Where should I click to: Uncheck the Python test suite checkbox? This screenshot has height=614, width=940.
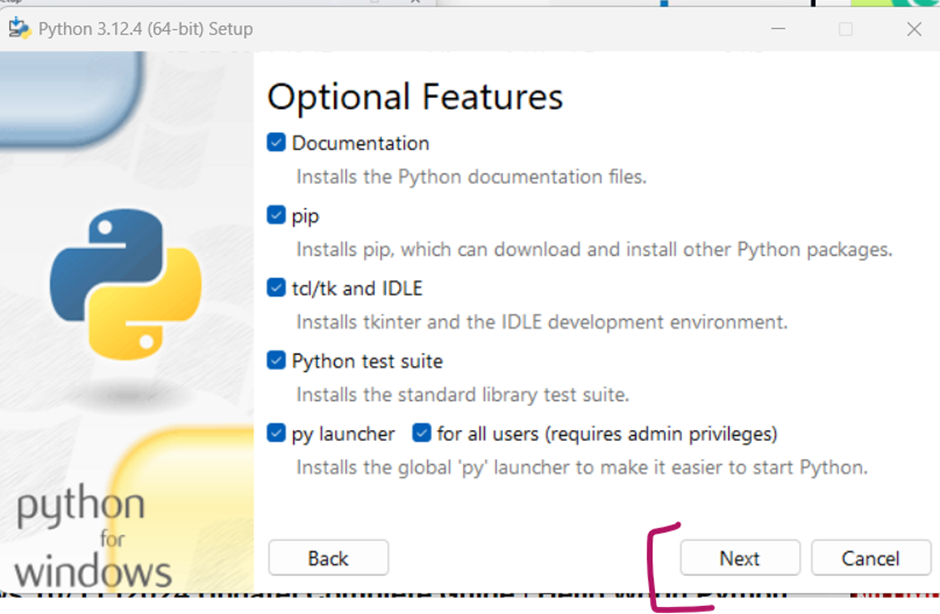click(277, 361)
